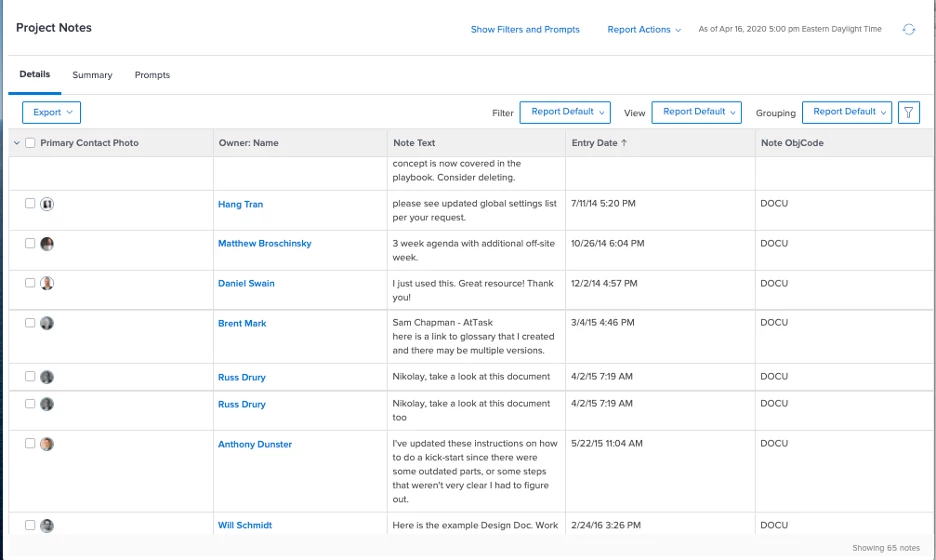Click the entry date '7/11/14 5:20 PM'
Screen dimensions: 936x560
click(x=603, y=204)
